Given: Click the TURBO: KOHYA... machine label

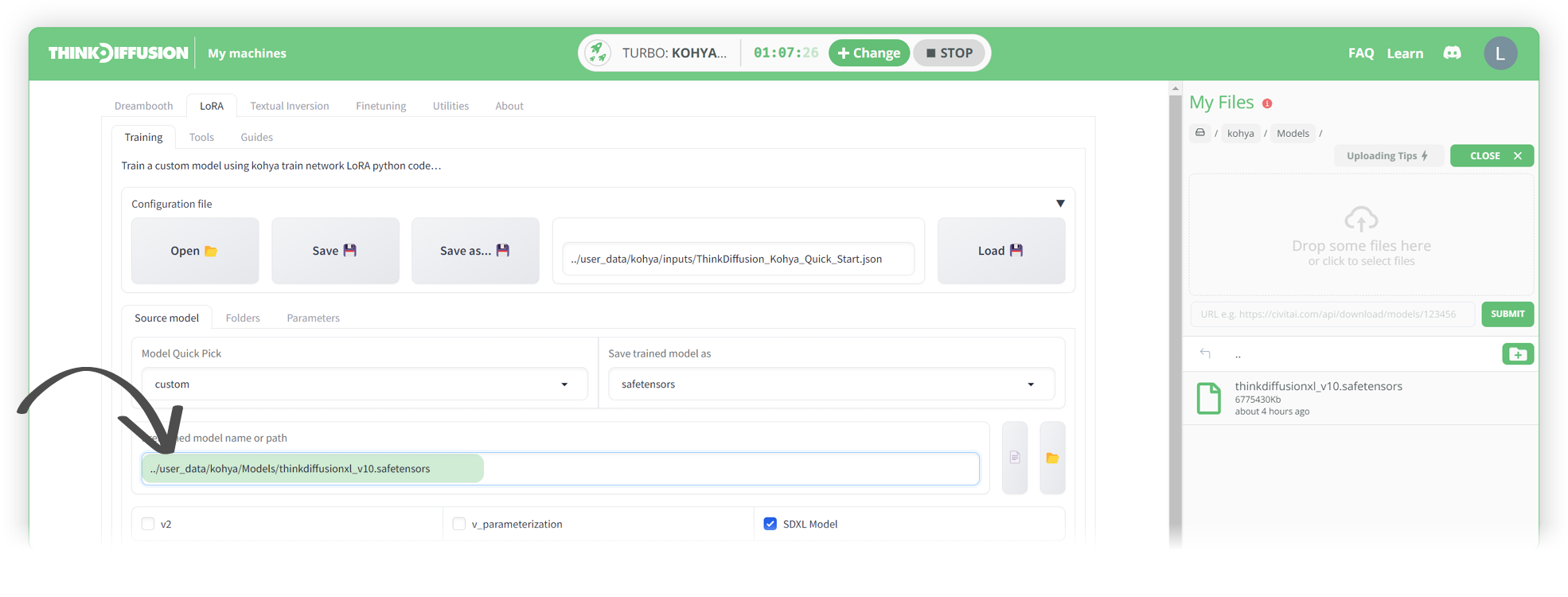Looking at the screenshot, I should click(674, 53).
